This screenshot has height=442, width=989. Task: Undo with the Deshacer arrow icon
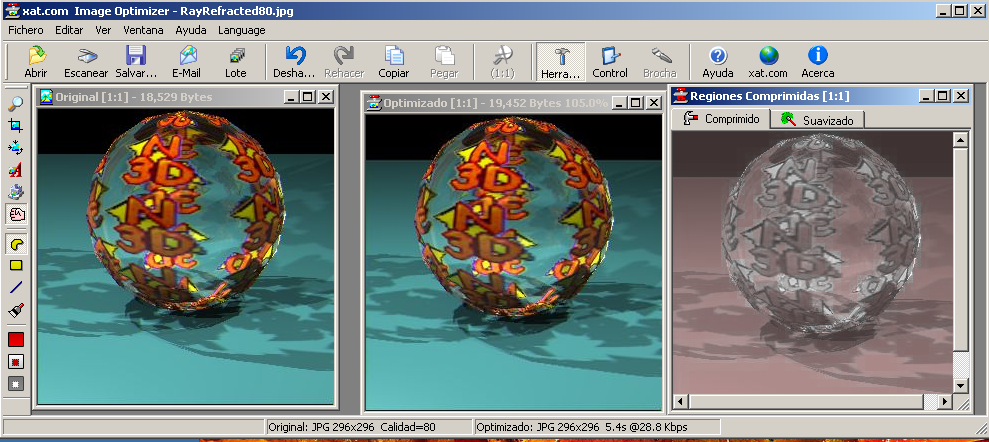(x=294, y=56)
